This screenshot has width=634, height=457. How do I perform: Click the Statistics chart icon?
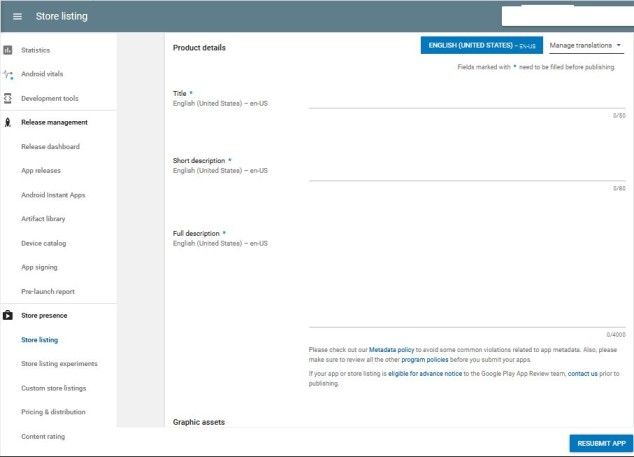click(8, 50)
